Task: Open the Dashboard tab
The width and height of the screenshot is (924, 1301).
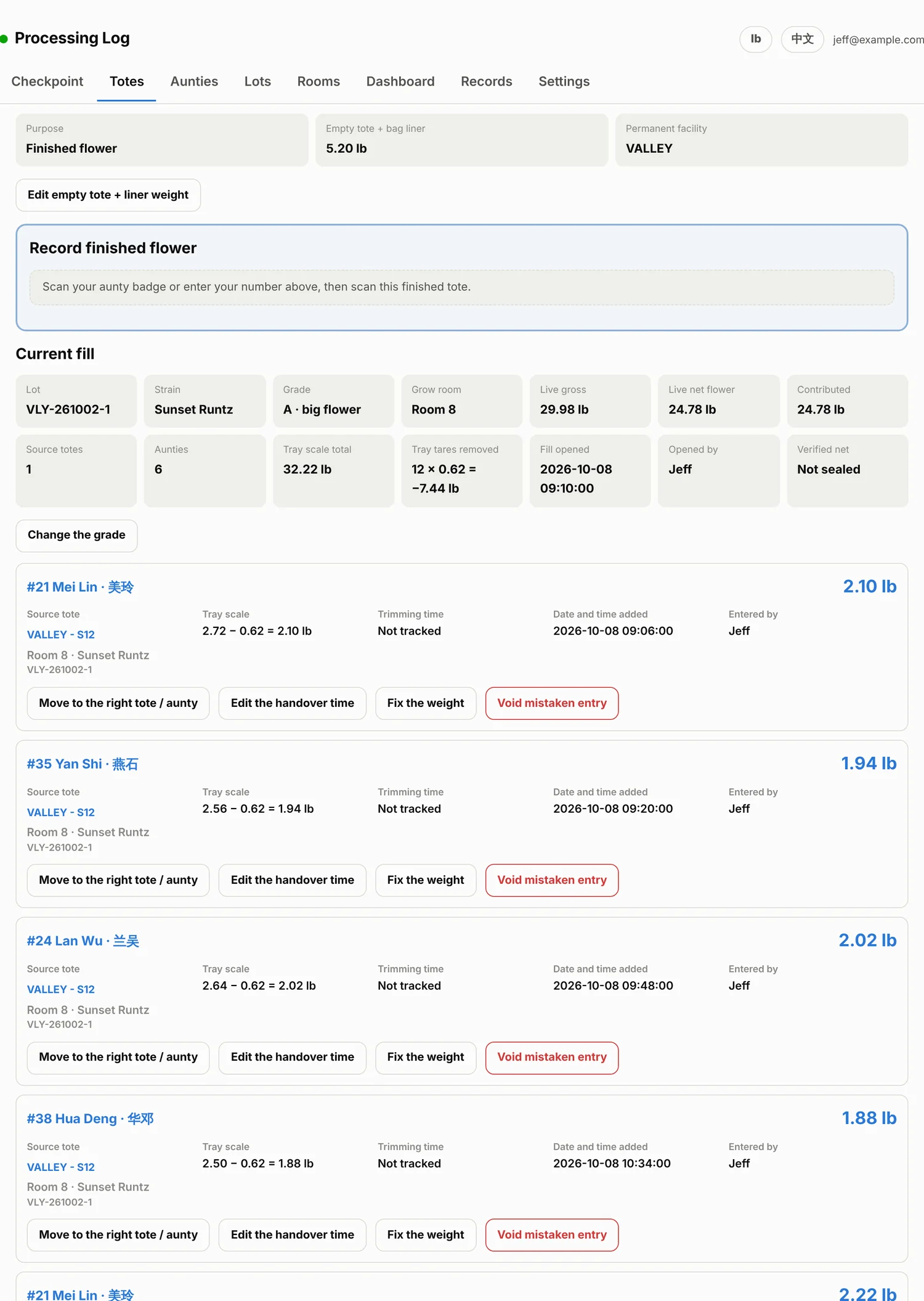Action: (400, 81)
